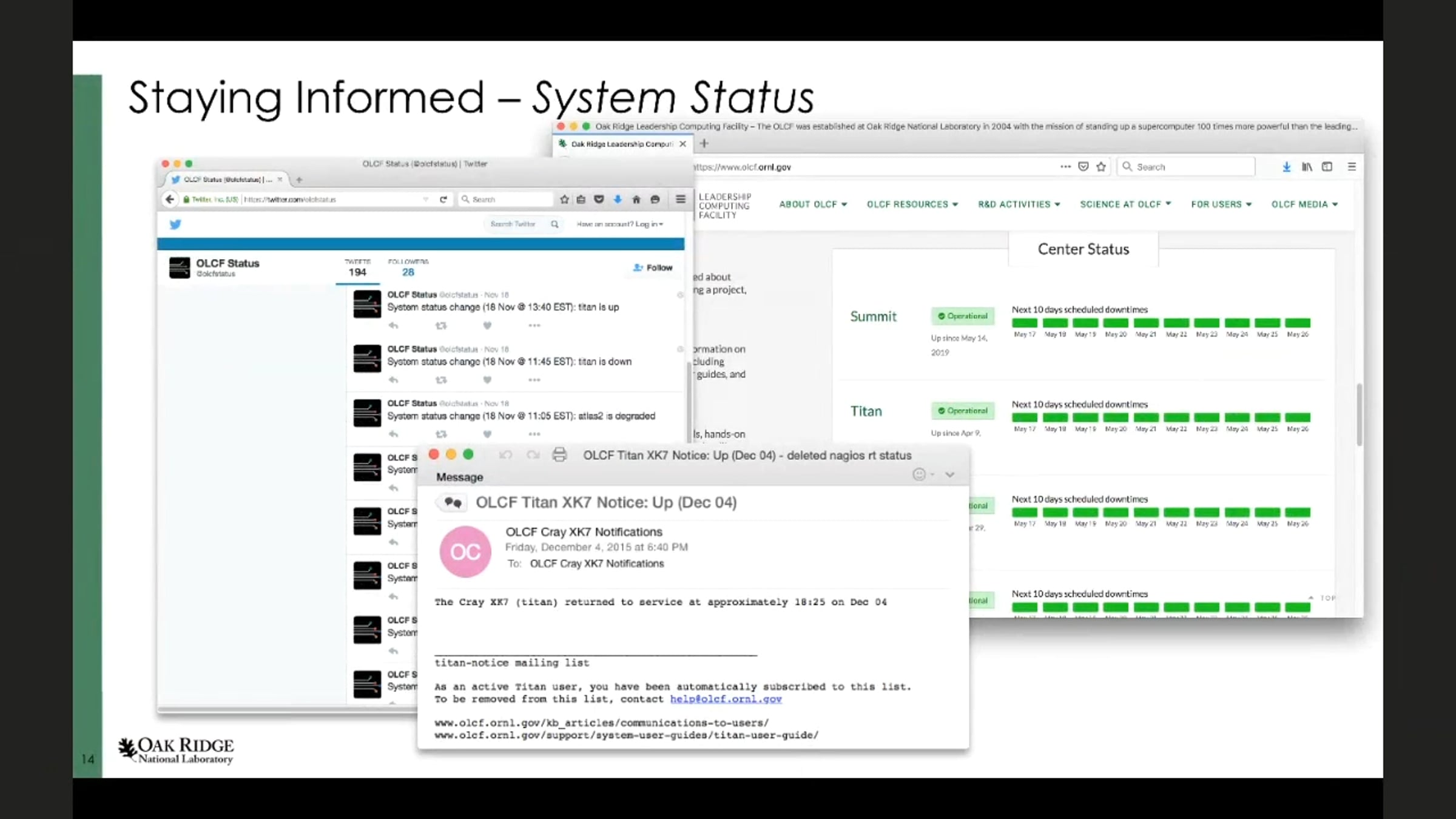Open the Pocket icon in Twitter browser toolbar
1456x819 pixels.
point(599,199)
